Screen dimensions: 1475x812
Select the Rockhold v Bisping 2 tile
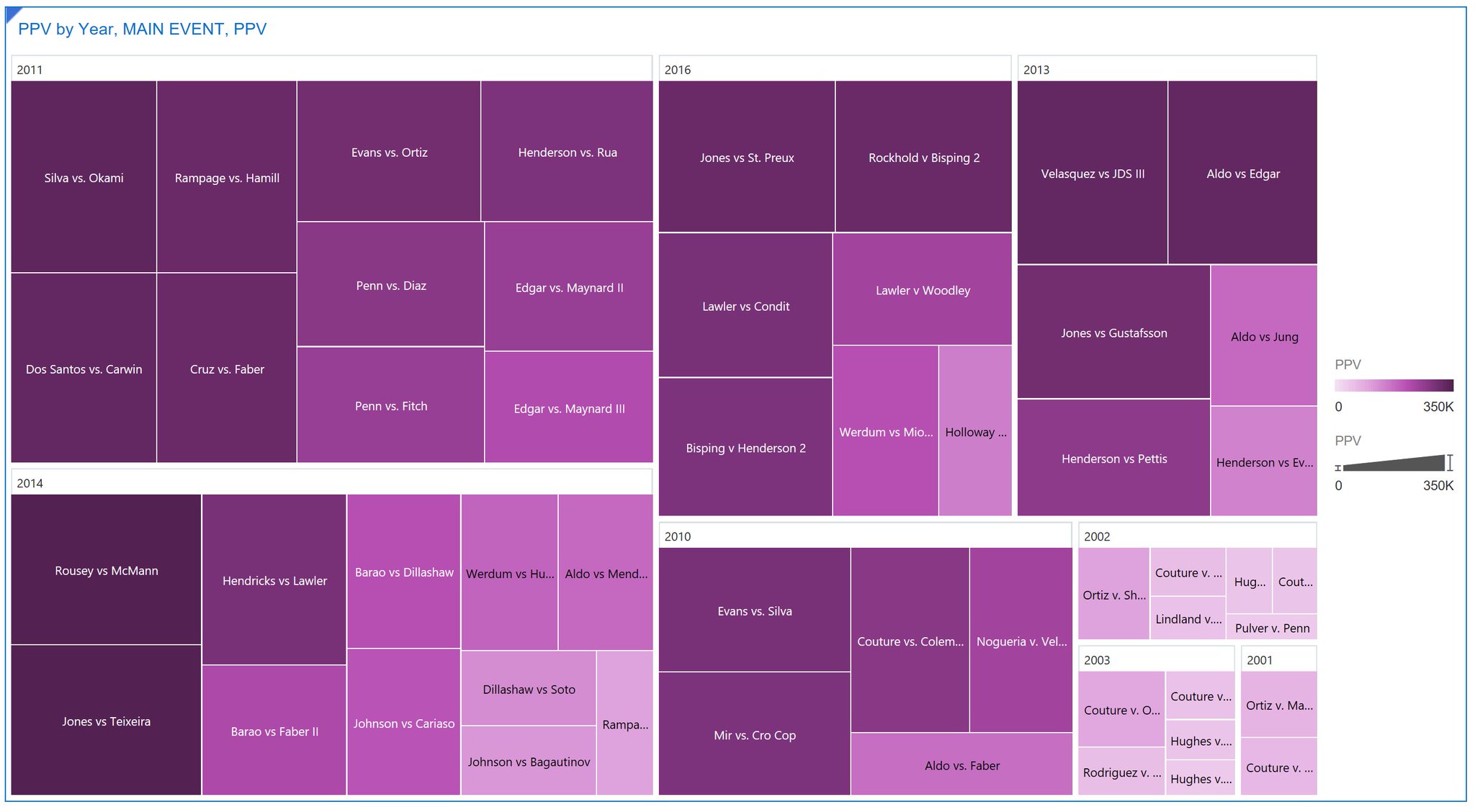pyautogui.click(x=924, y=156)
